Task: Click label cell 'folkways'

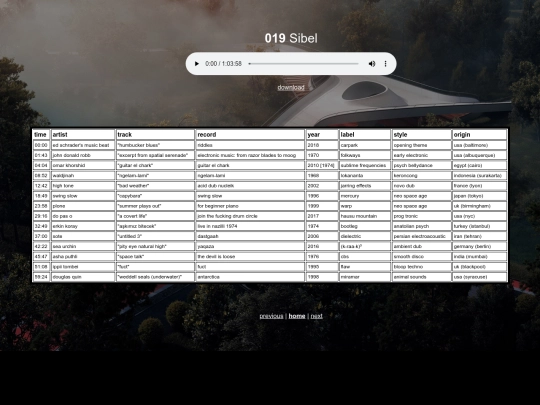Action: click(365, 155)
